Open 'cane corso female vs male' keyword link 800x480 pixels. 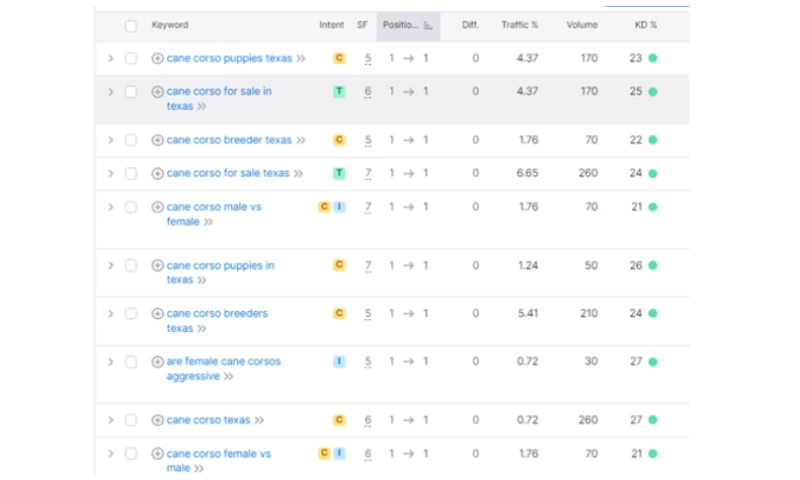(218, 454)
